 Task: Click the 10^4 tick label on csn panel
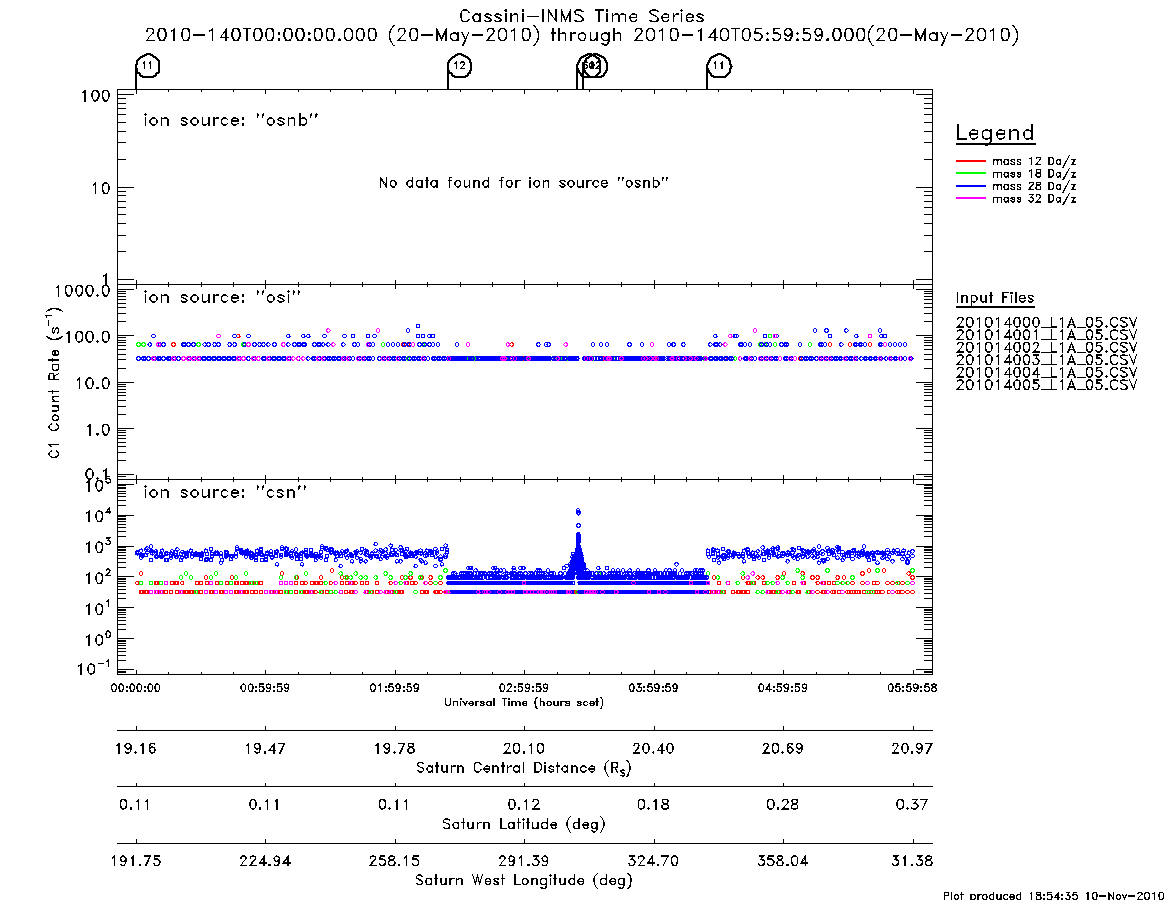tap(97, 515)
